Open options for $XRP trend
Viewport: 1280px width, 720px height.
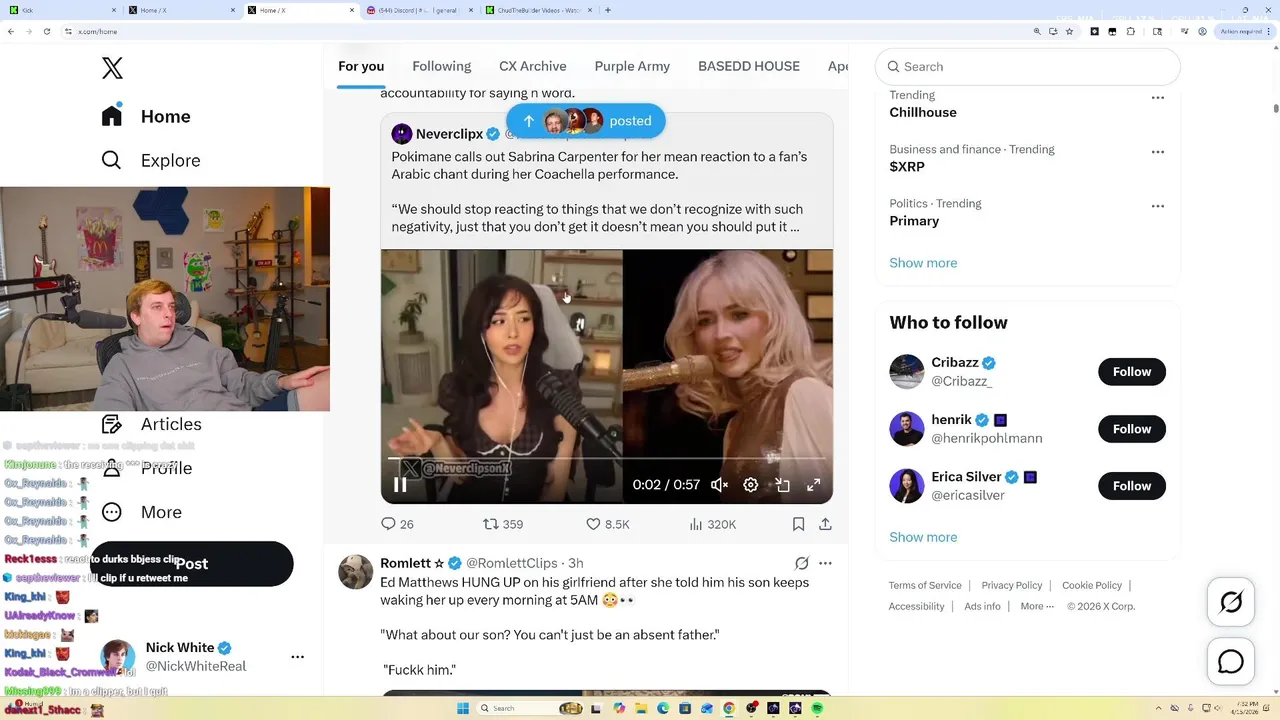pyautogui.click(x=1158, y=152)
